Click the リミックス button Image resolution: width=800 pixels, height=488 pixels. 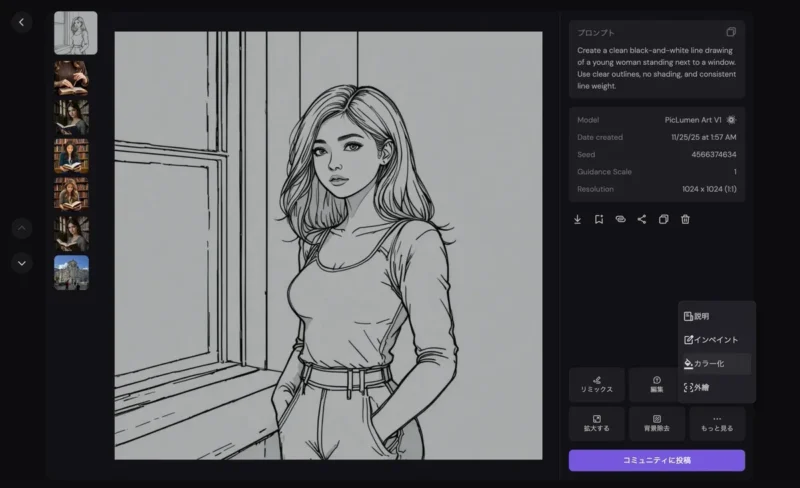(x=596, y=384)
